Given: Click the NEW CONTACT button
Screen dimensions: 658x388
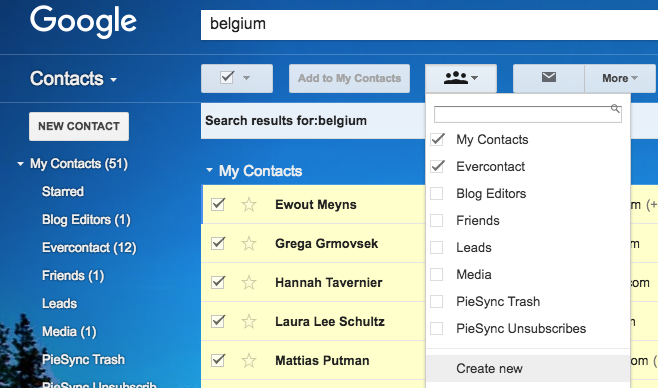Looking at the screenshot, I should 79,126.
